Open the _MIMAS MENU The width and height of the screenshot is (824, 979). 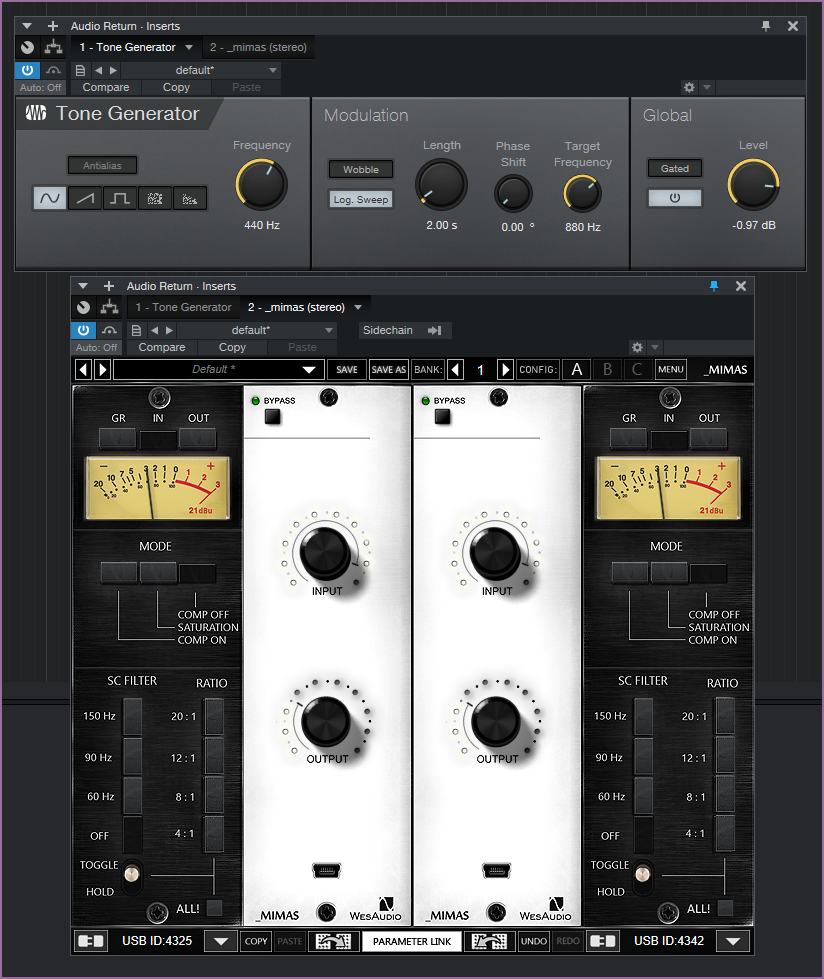670,370
